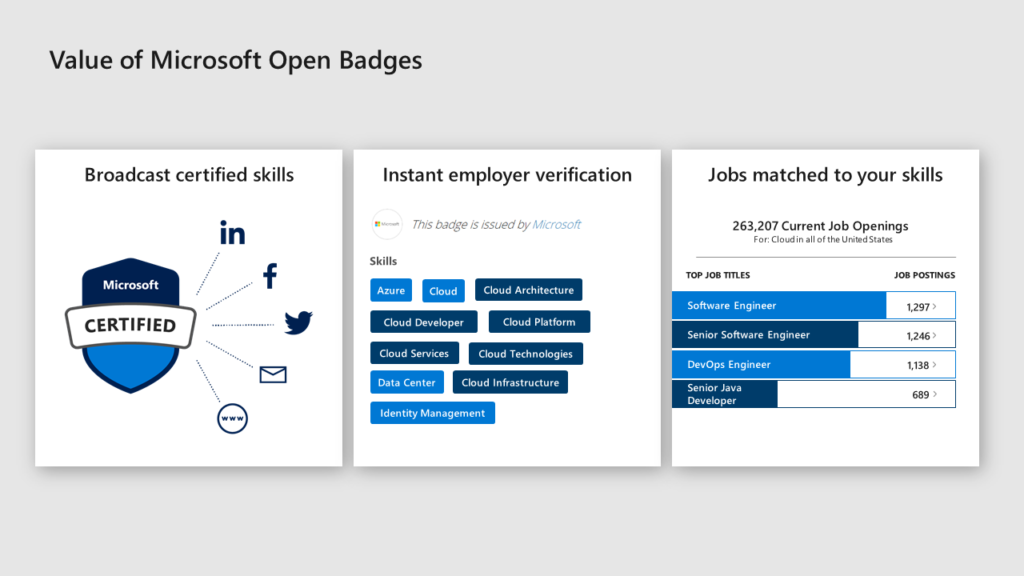Click the www globe icon
1024x576 pixels.
coord(232,418)
